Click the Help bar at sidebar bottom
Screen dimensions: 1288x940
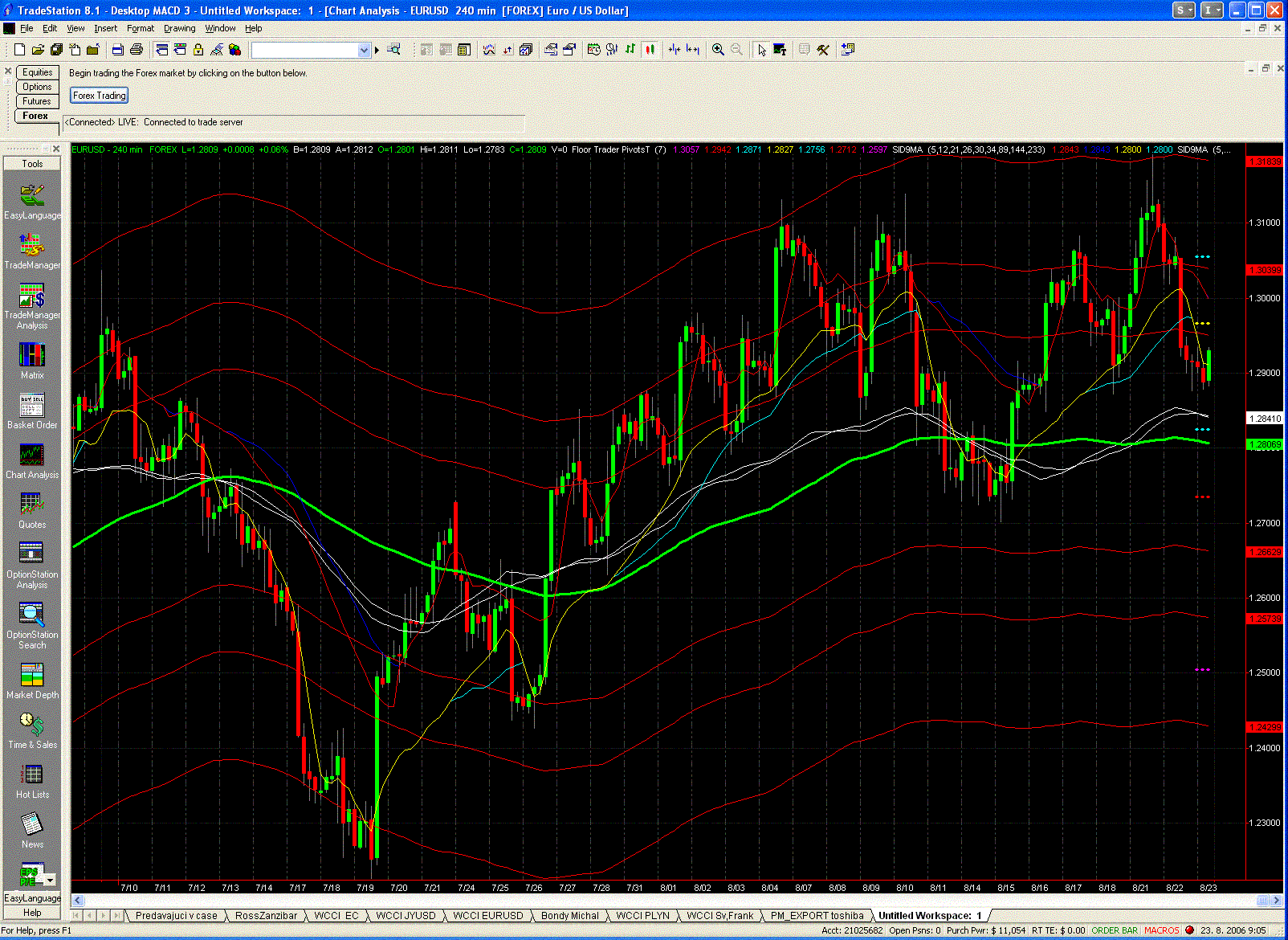32,913
